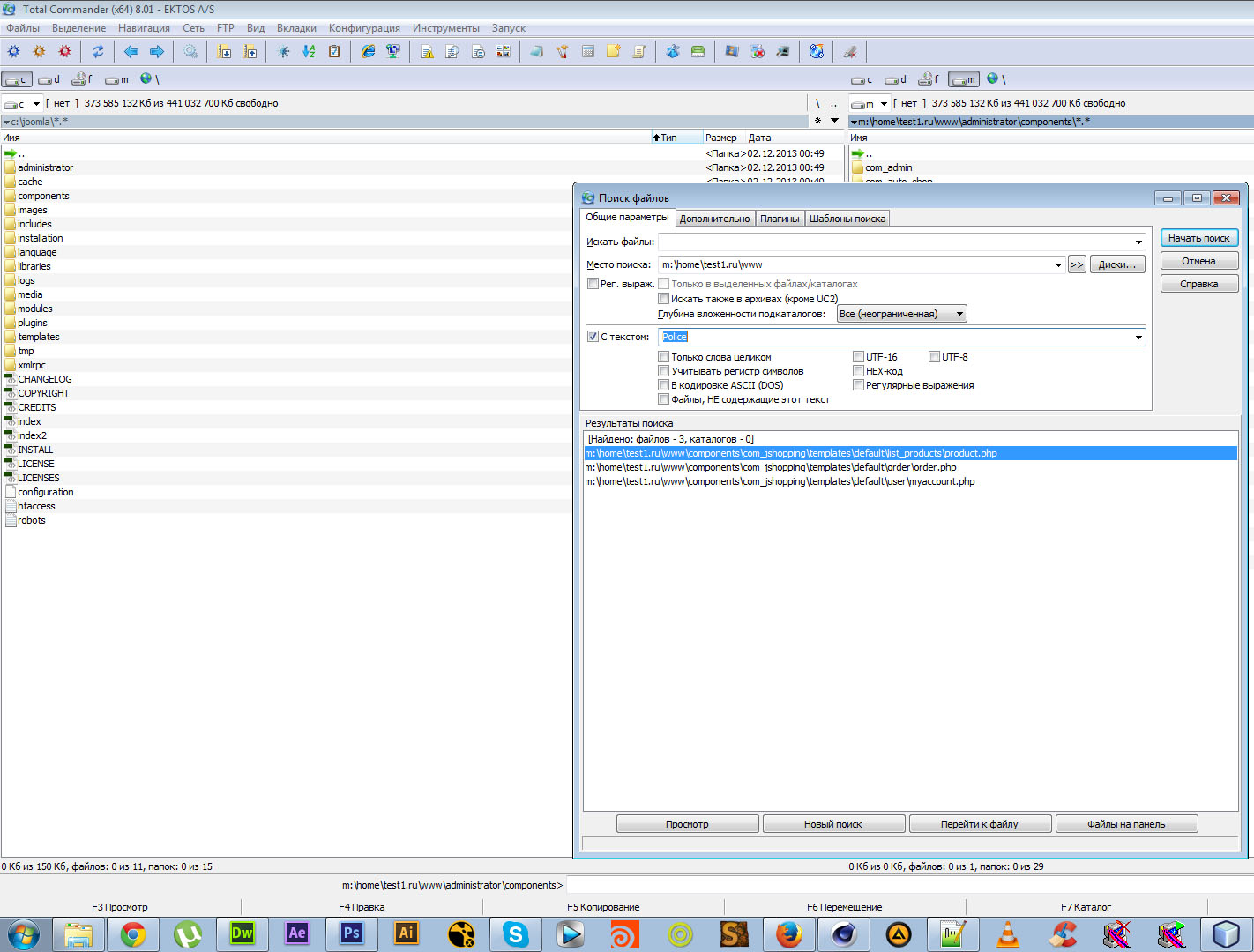Switch left panel to drive m
Image resolution: width=1254 pixels, height=952 pixels.
pyautogui.click(x=117, y=79)
